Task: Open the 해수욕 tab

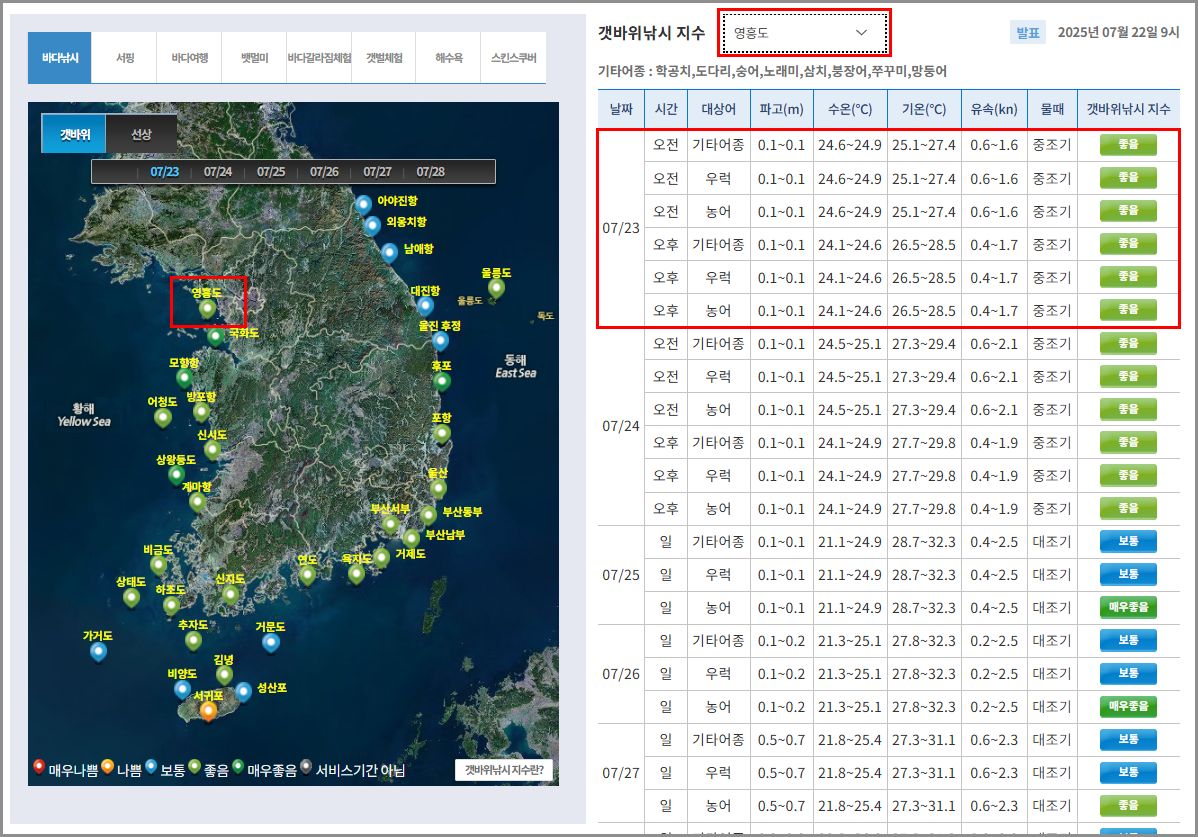Action: tap(449, 58)
